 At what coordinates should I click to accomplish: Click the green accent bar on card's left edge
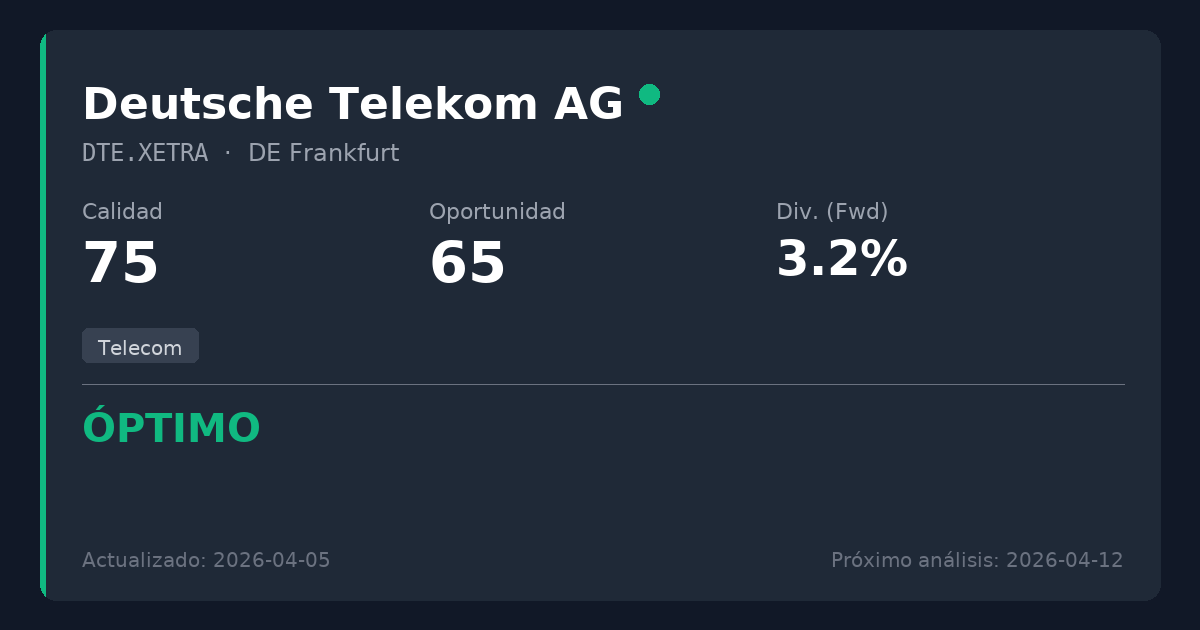[43, 315]
